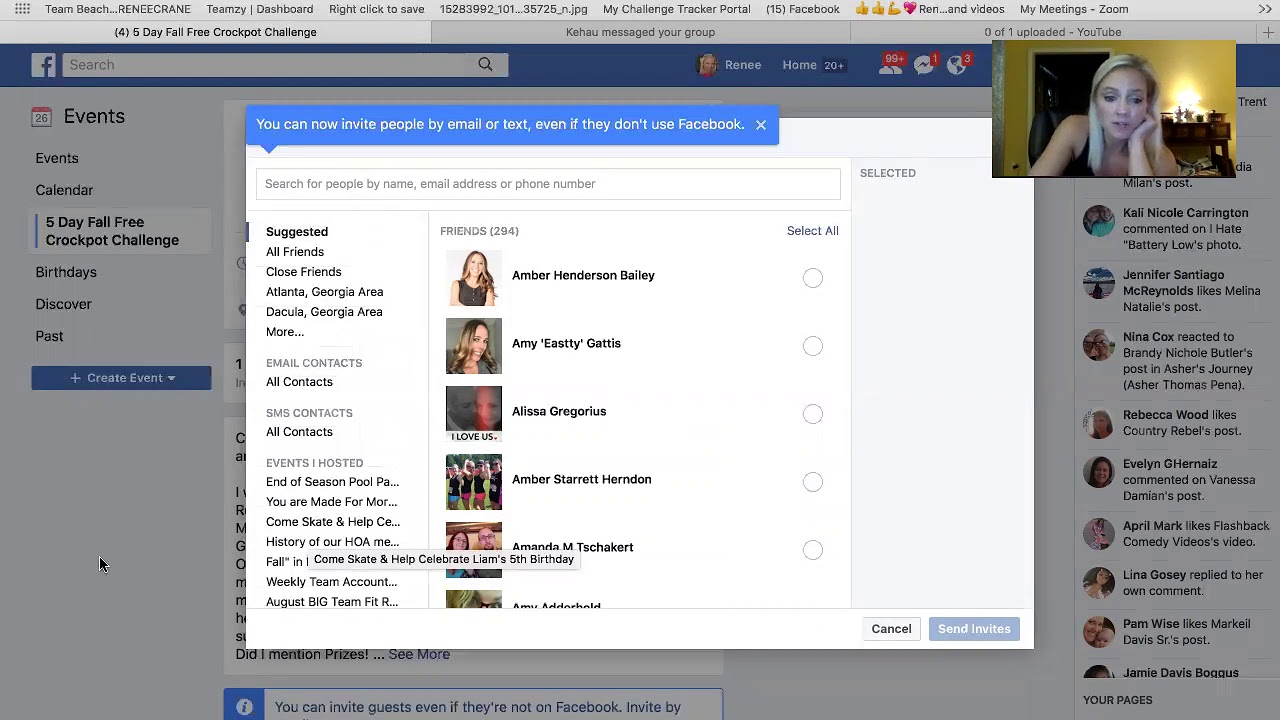Open My Challenge Tracker Portal bookmark
Viewport: 1280px width, 720px height.
[x=677, y=9]
